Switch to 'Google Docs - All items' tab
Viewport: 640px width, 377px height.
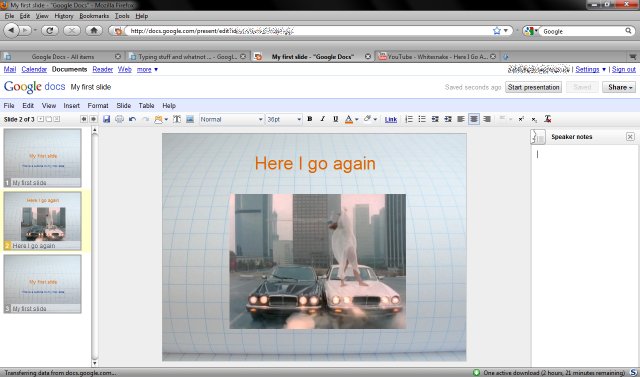click(x=62, y=57)
